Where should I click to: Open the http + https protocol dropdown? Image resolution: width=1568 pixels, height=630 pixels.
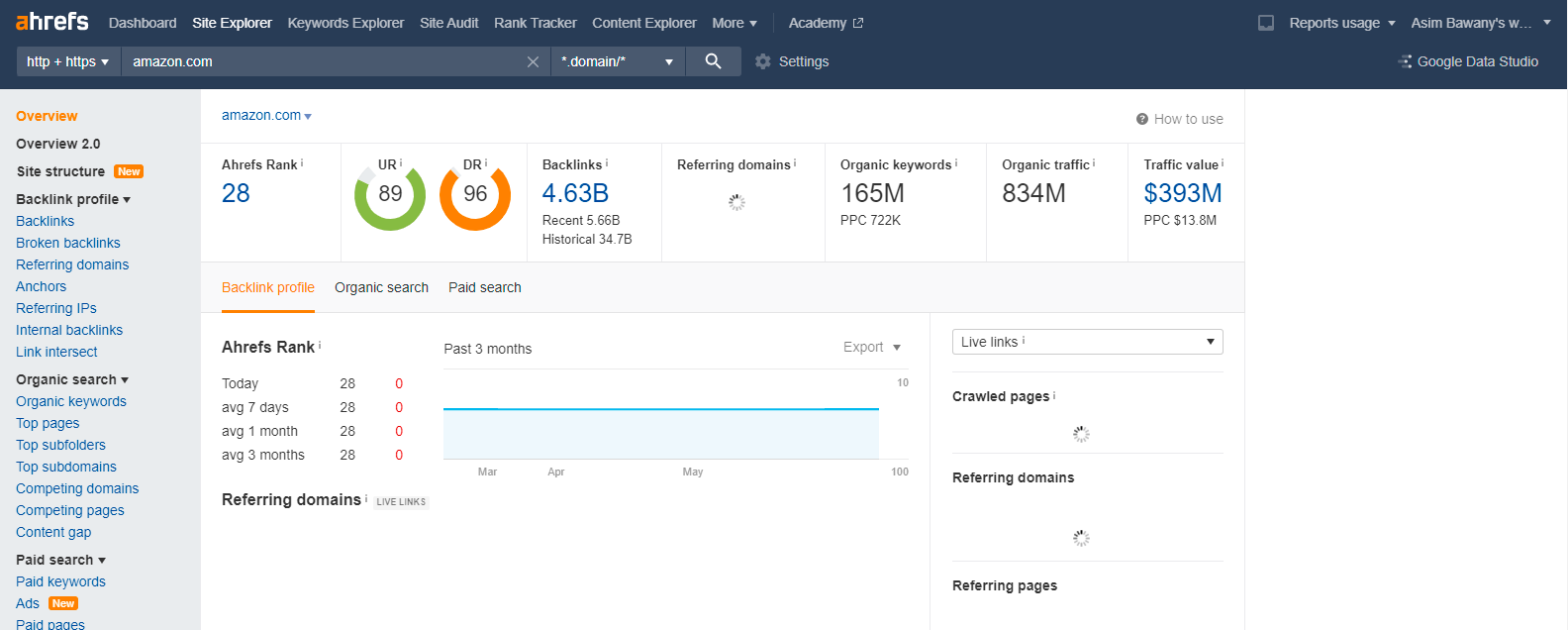[x=68, y=61]
